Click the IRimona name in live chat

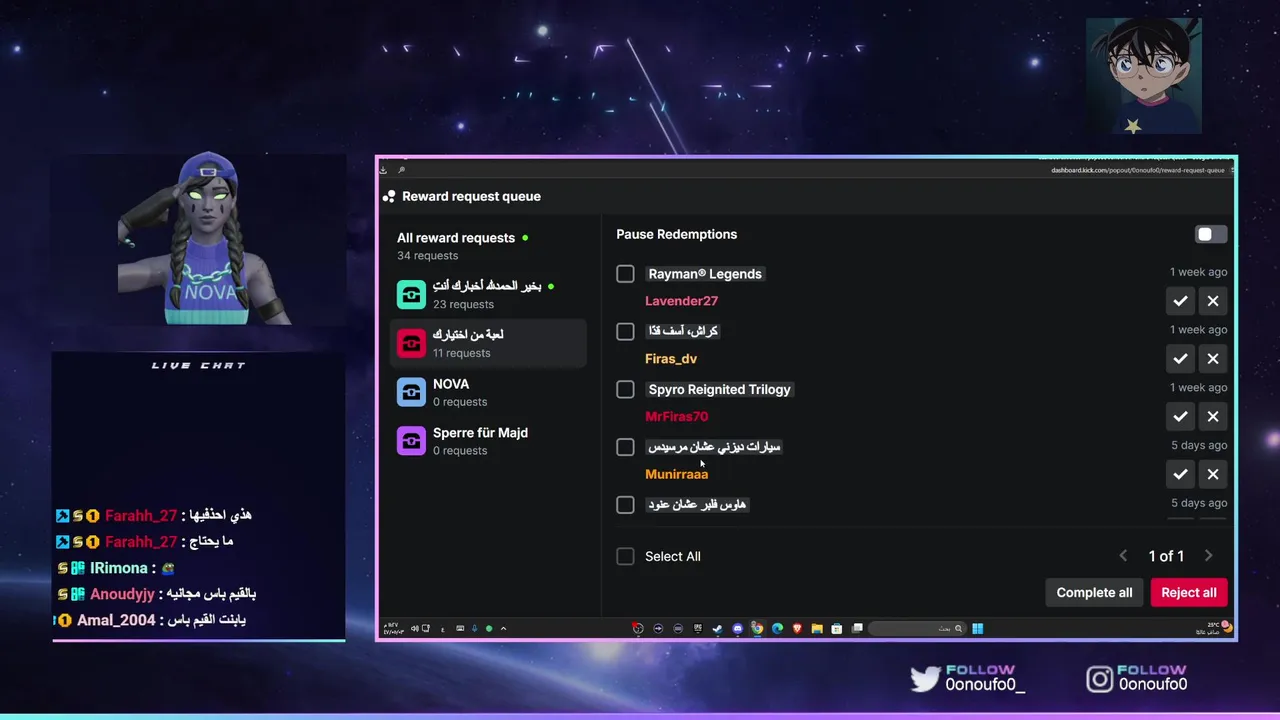118,568
